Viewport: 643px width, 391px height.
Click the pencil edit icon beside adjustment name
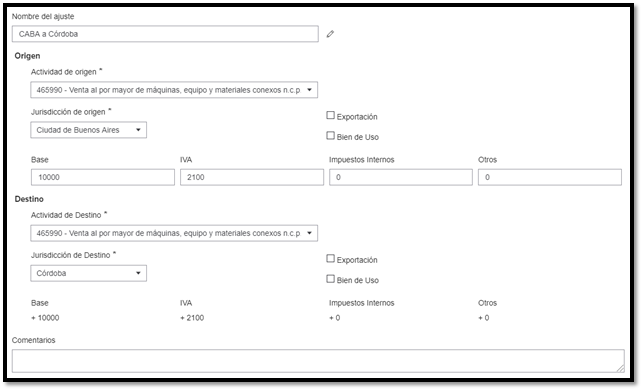[x=330, y=34]
